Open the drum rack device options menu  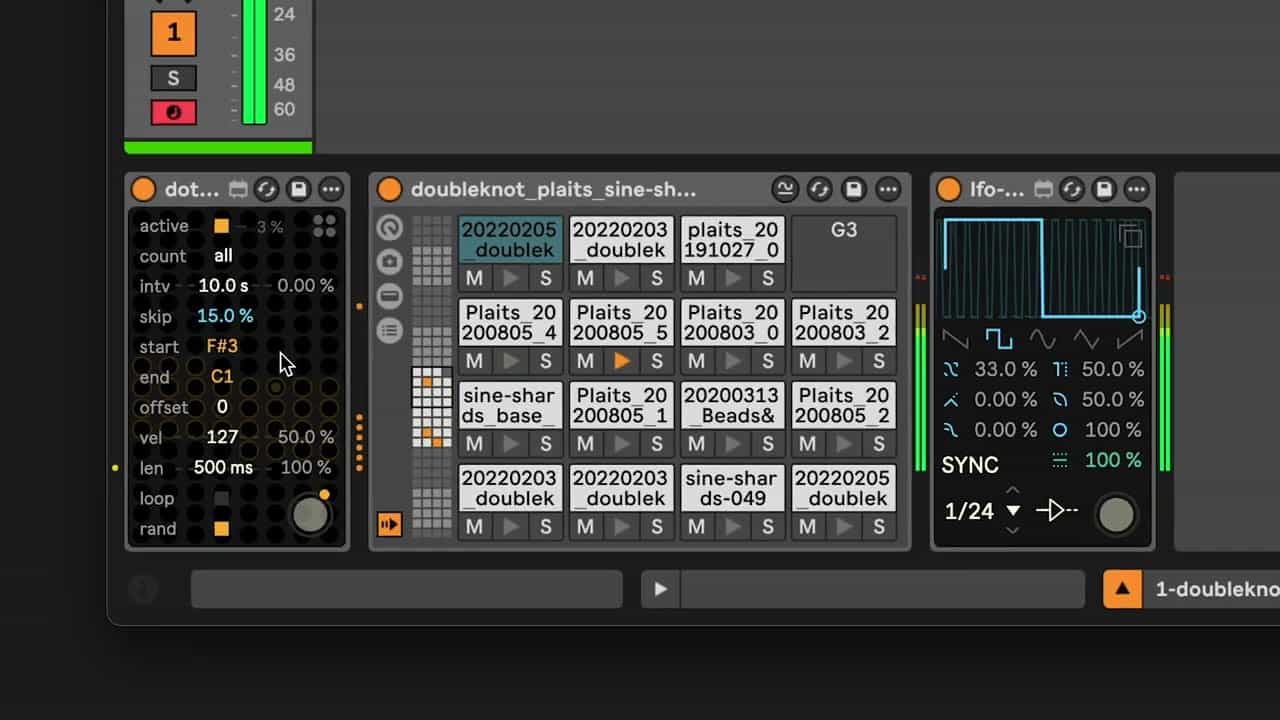888,190
